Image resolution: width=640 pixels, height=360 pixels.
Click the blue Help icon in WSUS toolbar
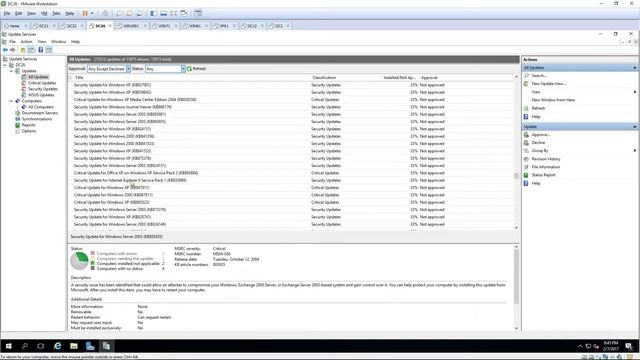(x=40, y=50)
